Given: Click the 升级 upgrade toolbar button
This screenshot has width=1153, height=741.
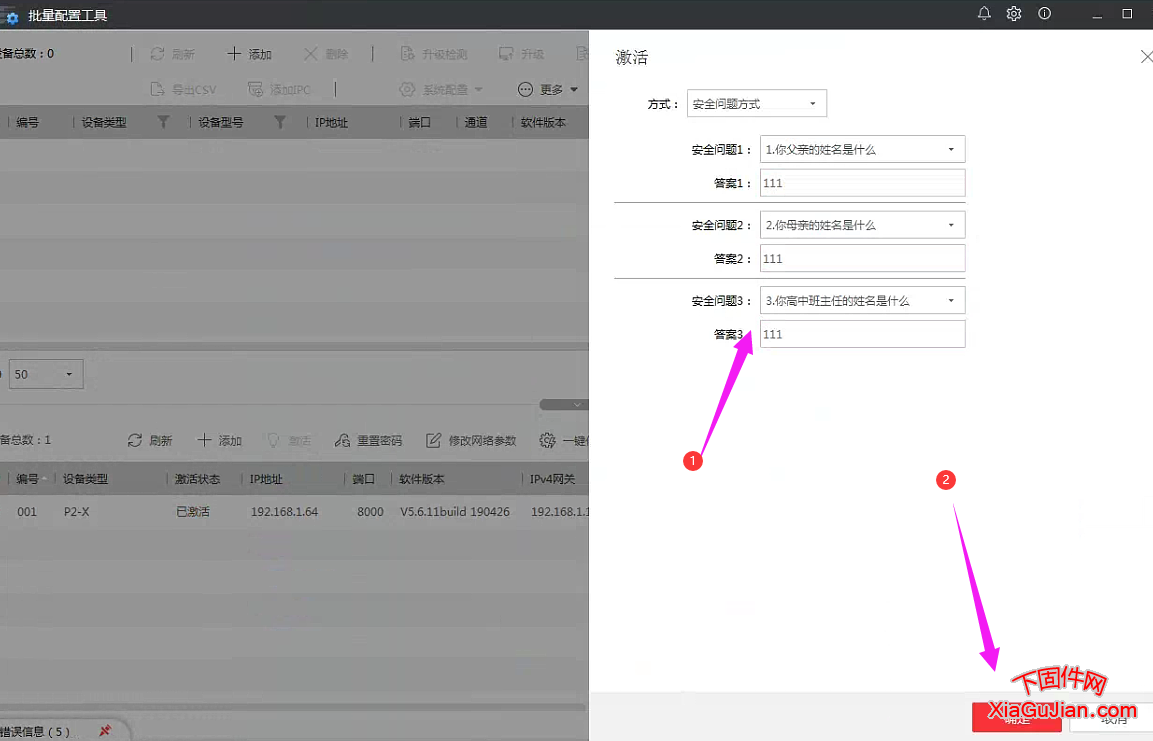Looking at the screenshot, I should click(x=521, y=54).
